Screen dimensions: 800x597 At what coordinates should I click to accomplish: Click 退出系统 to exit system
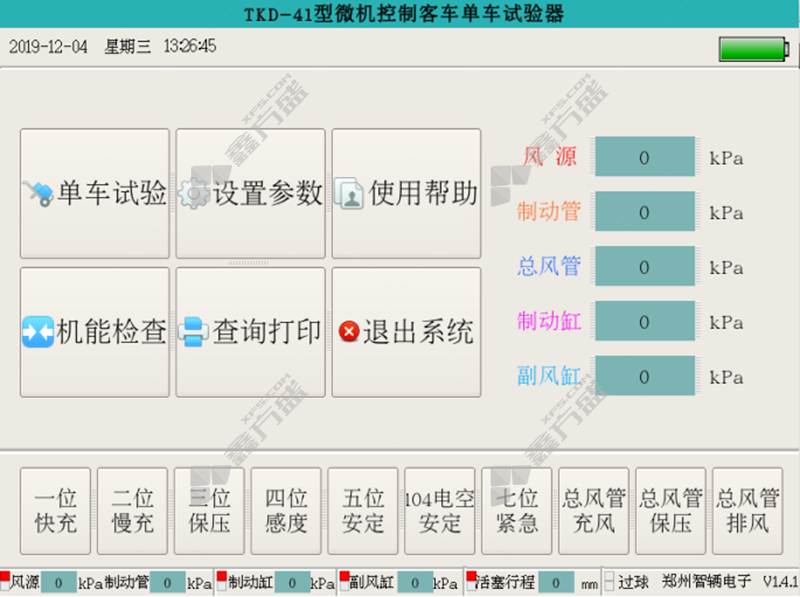pyautogui.click(x=406, y=332)
